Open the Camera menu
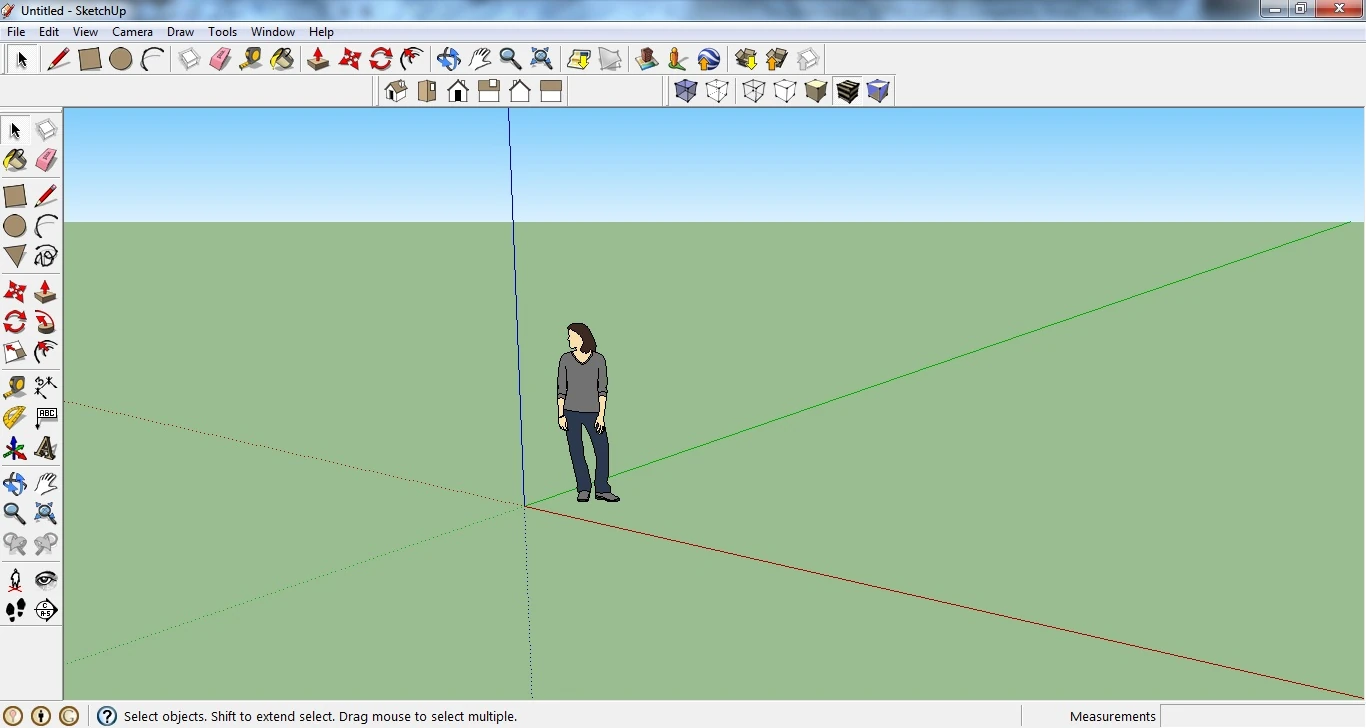The image size is (1366, 728). [x=132, y=32]
